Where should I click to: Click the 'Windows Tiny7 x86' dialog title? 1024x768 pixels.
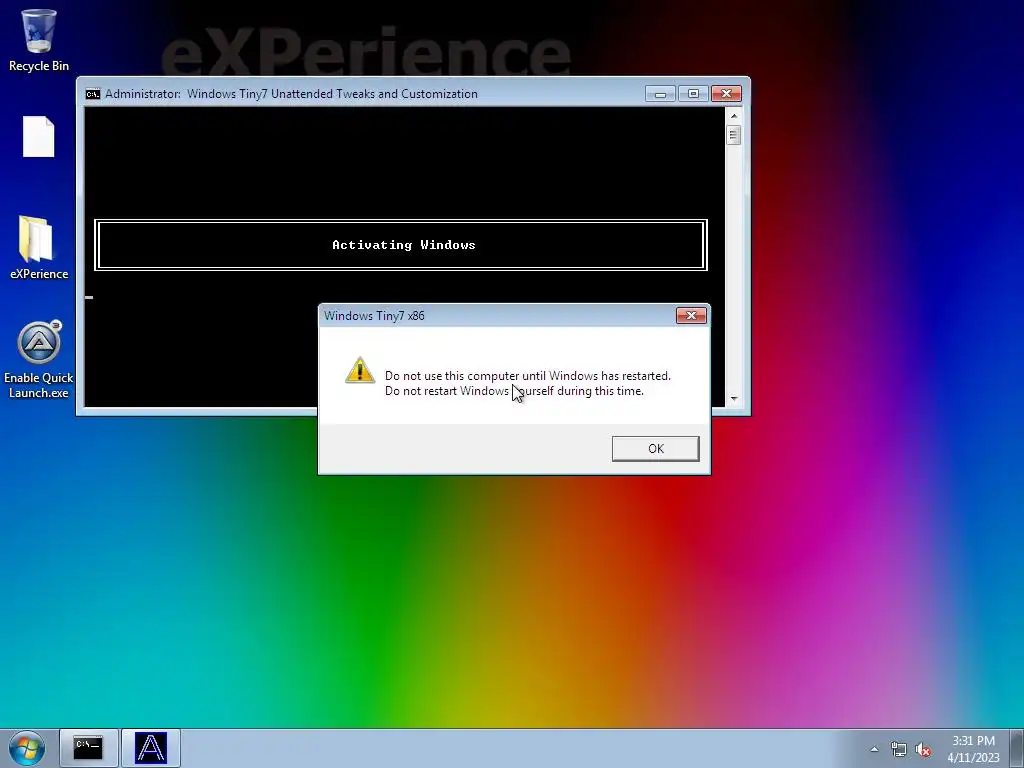point(374,316)
